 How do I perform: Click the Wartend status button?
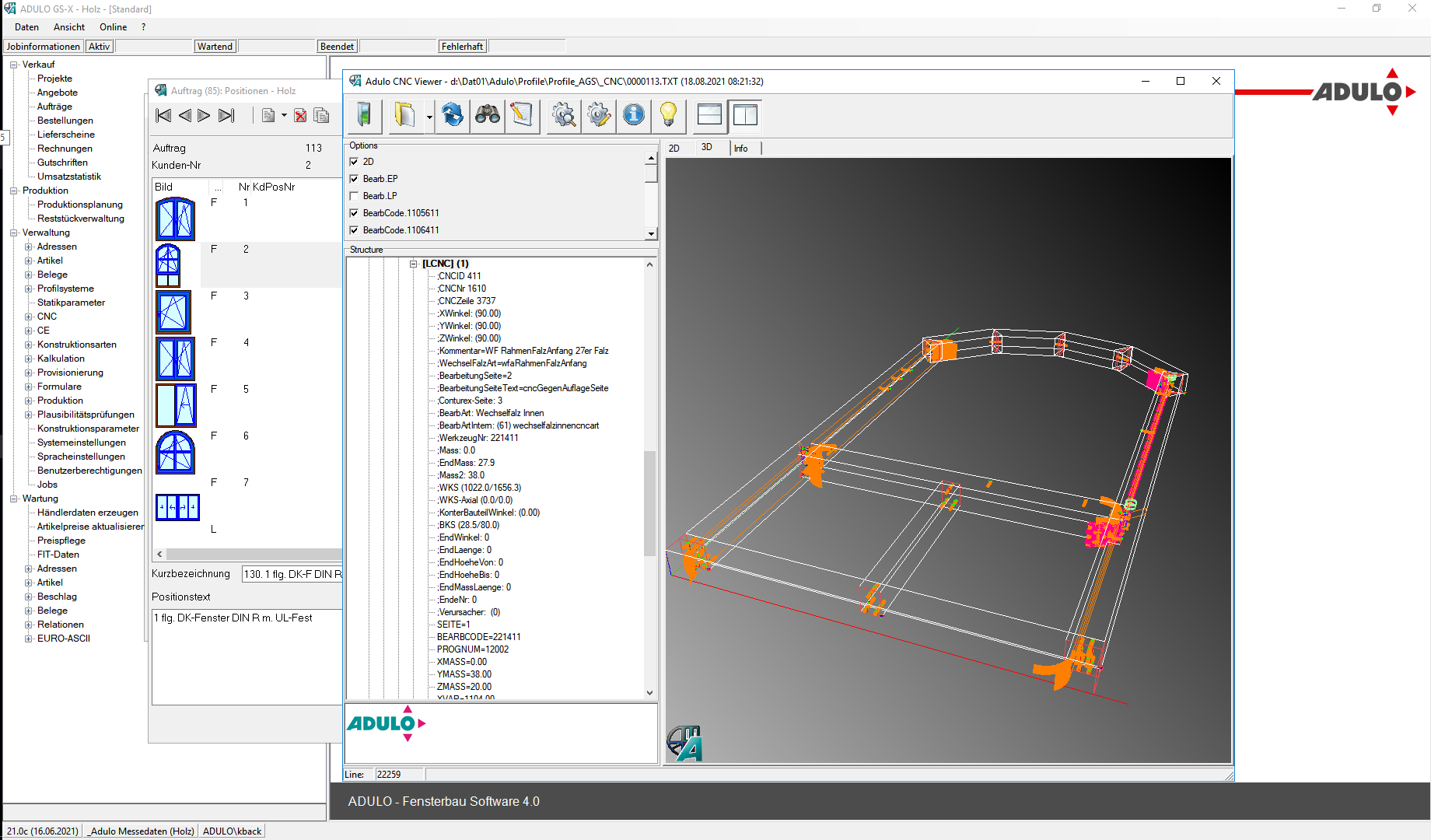click(215, 47)
